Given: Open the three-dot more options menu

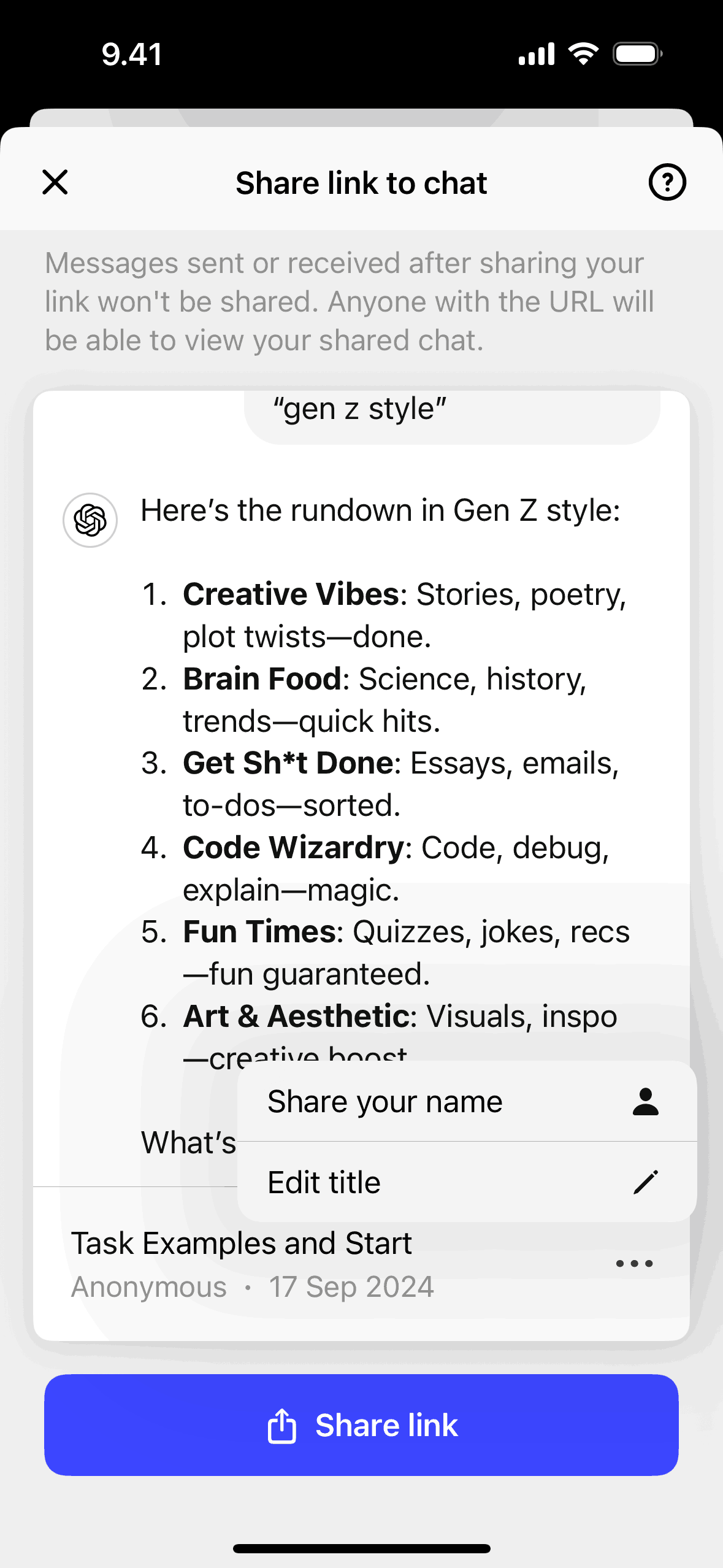Looking at the screenshot, I should [x=634, y=1264].
